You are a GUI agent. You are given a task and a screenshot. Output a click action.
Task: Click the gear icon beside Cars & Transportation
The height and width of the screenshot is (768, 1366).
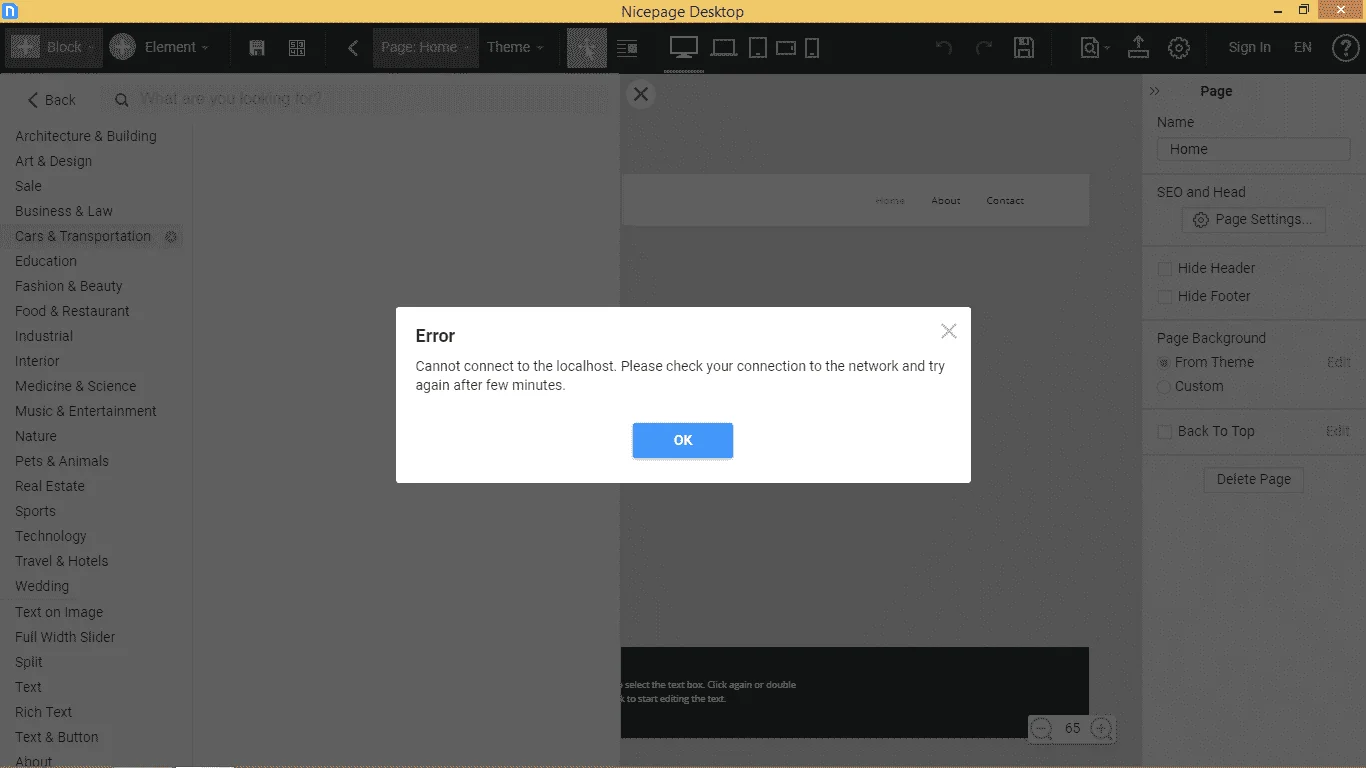point(171,237)
